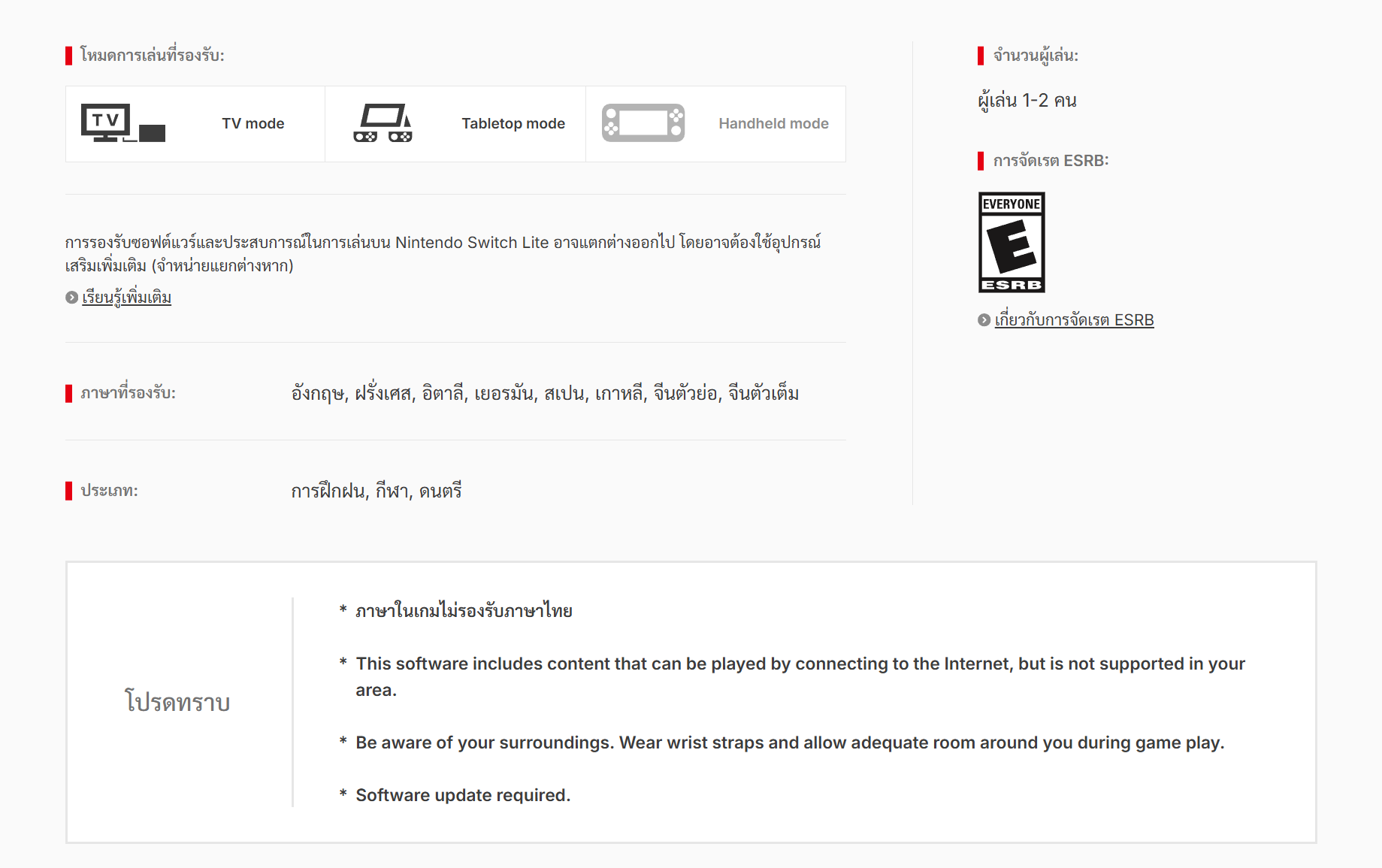Select the Handheld mode label

[773, 123]
